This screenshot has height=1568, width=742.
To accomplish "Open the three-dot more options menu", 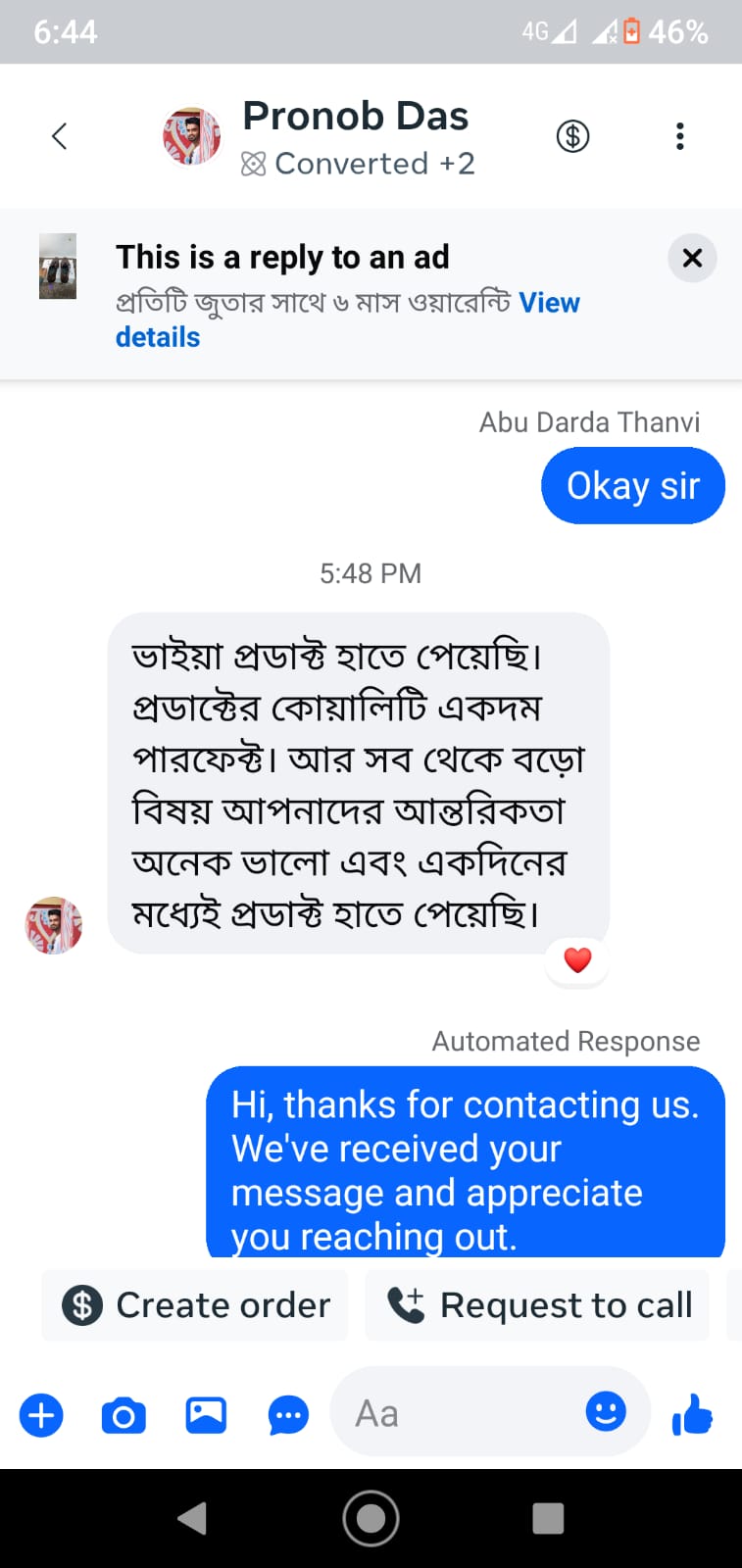I will tap(679, 136).
